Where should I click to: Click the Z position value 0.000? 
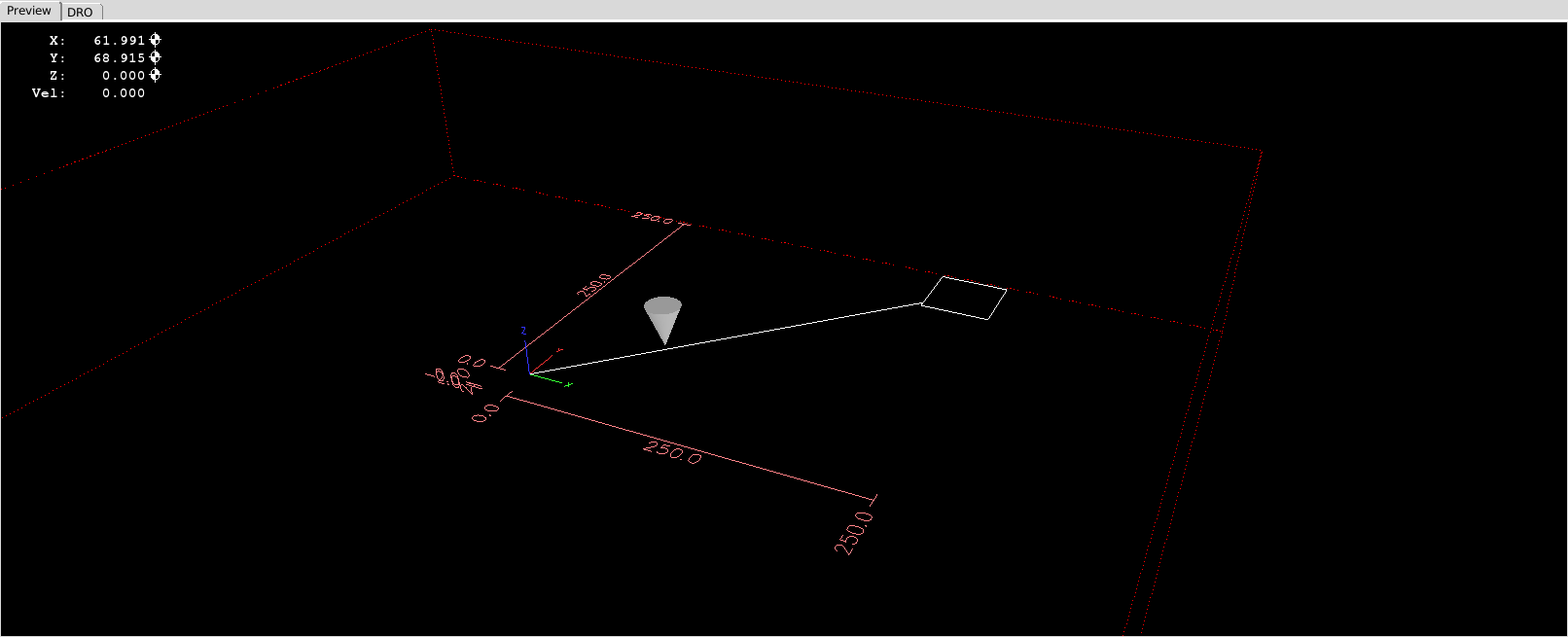coord(124,75)
